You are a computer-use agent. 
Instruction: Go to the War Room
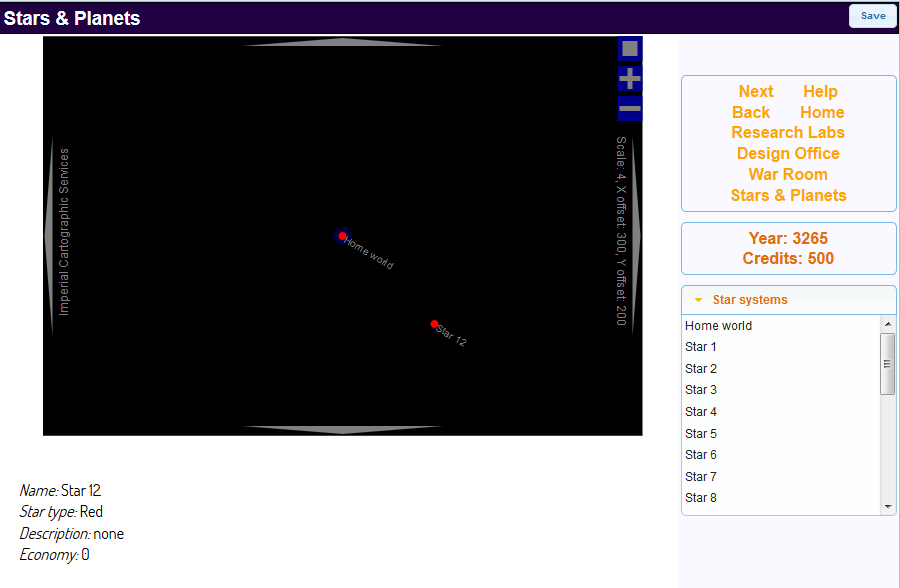(788, 174)
